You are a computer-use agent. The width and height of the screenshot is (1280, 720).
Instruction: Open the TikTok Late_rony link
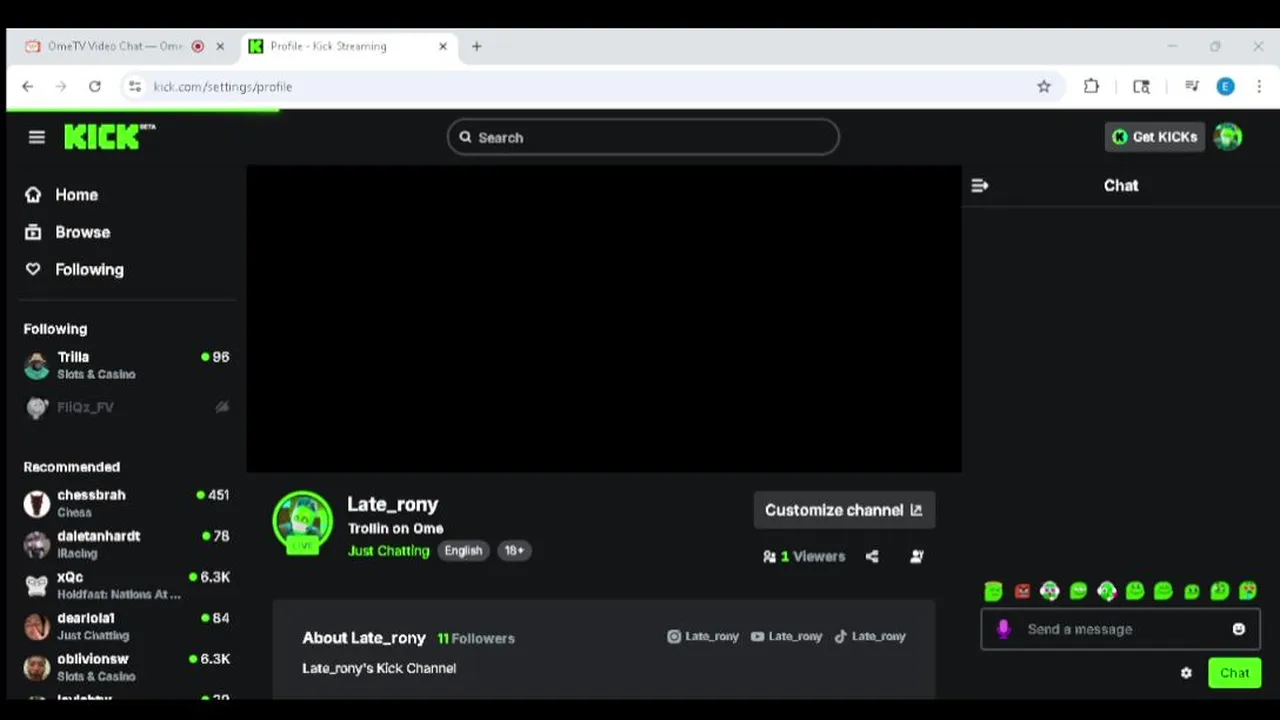(x=870, y=636)
